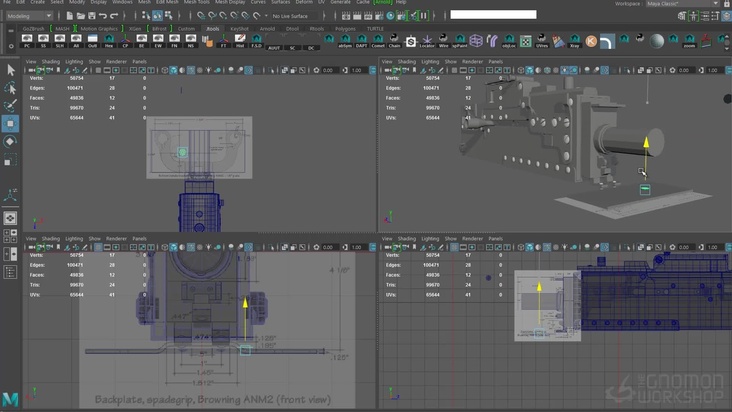
Task: Choose the Rotate tool in the toolbox
Action: click(10, 142)
